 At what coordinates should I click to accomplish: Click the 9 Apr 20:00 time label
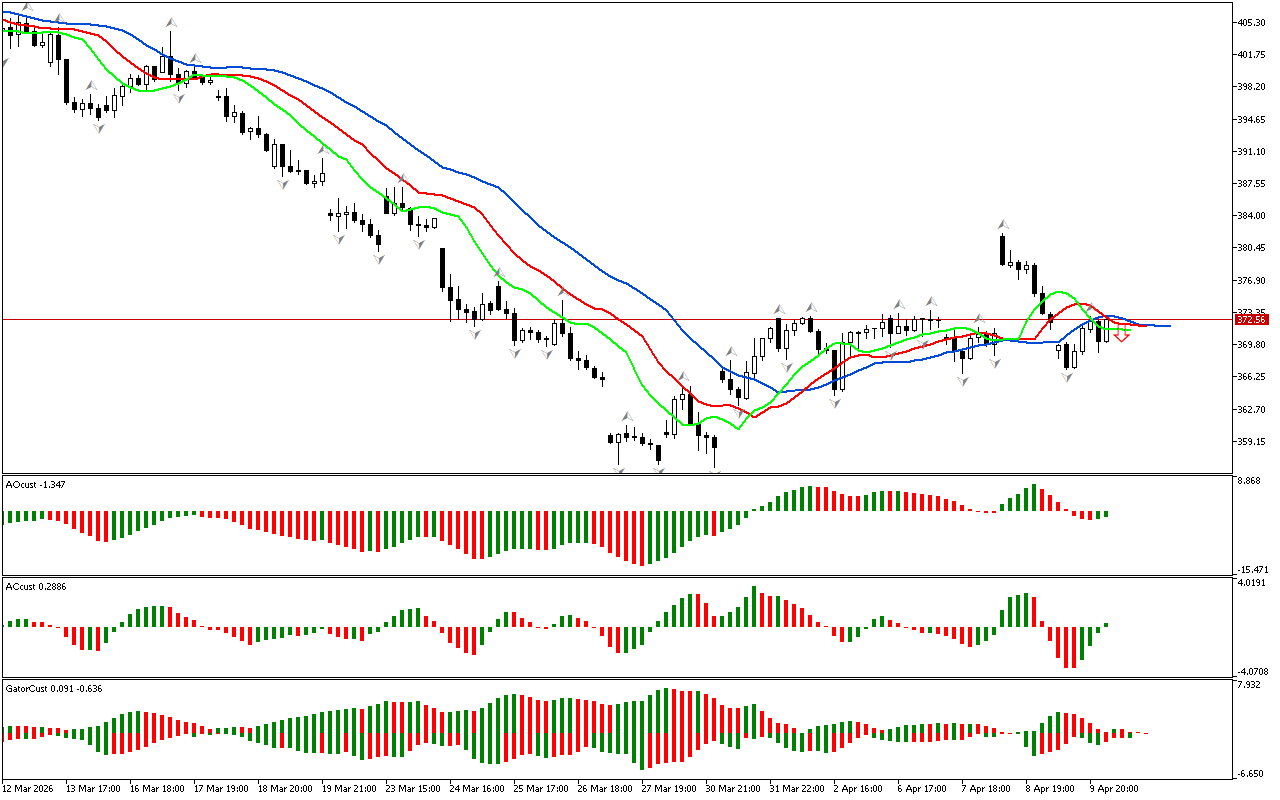tap(1115, 789)
